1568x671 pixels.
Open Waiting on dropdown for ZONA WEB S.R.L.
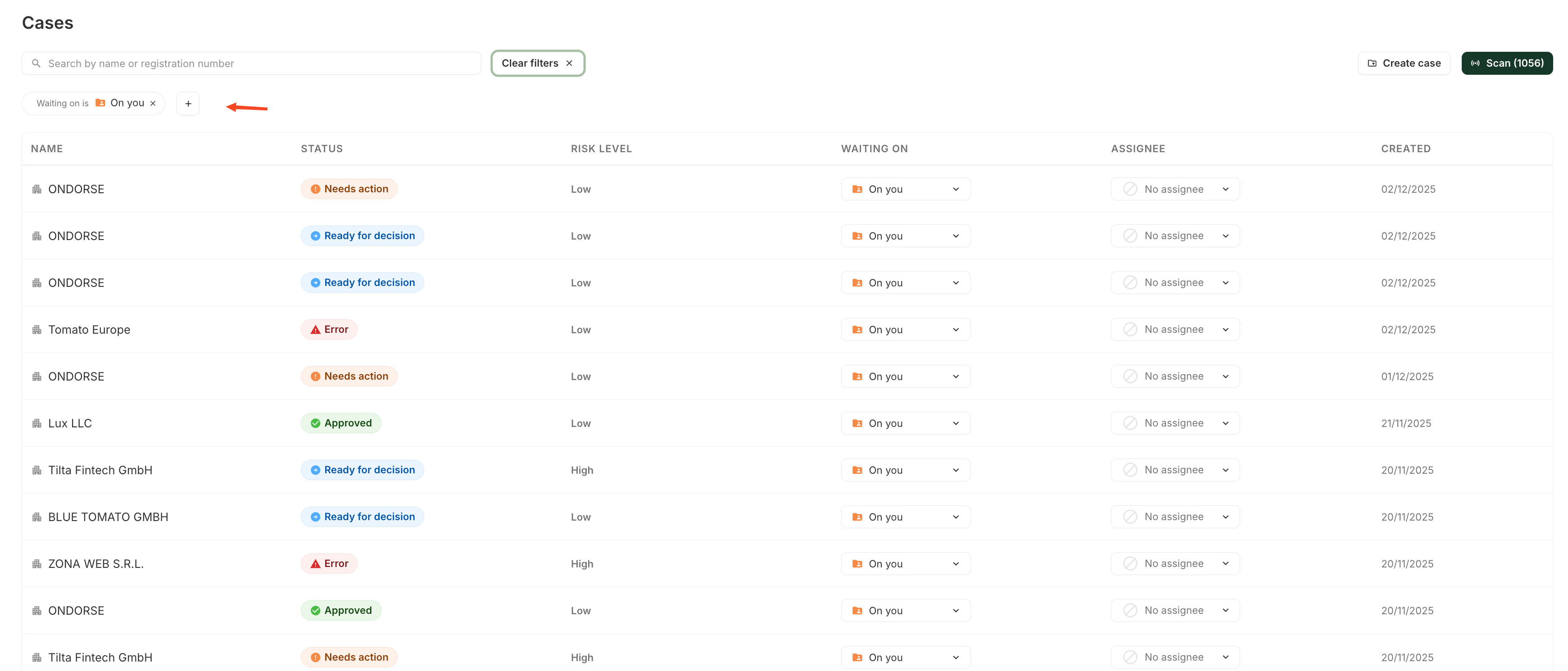point(905,564)
